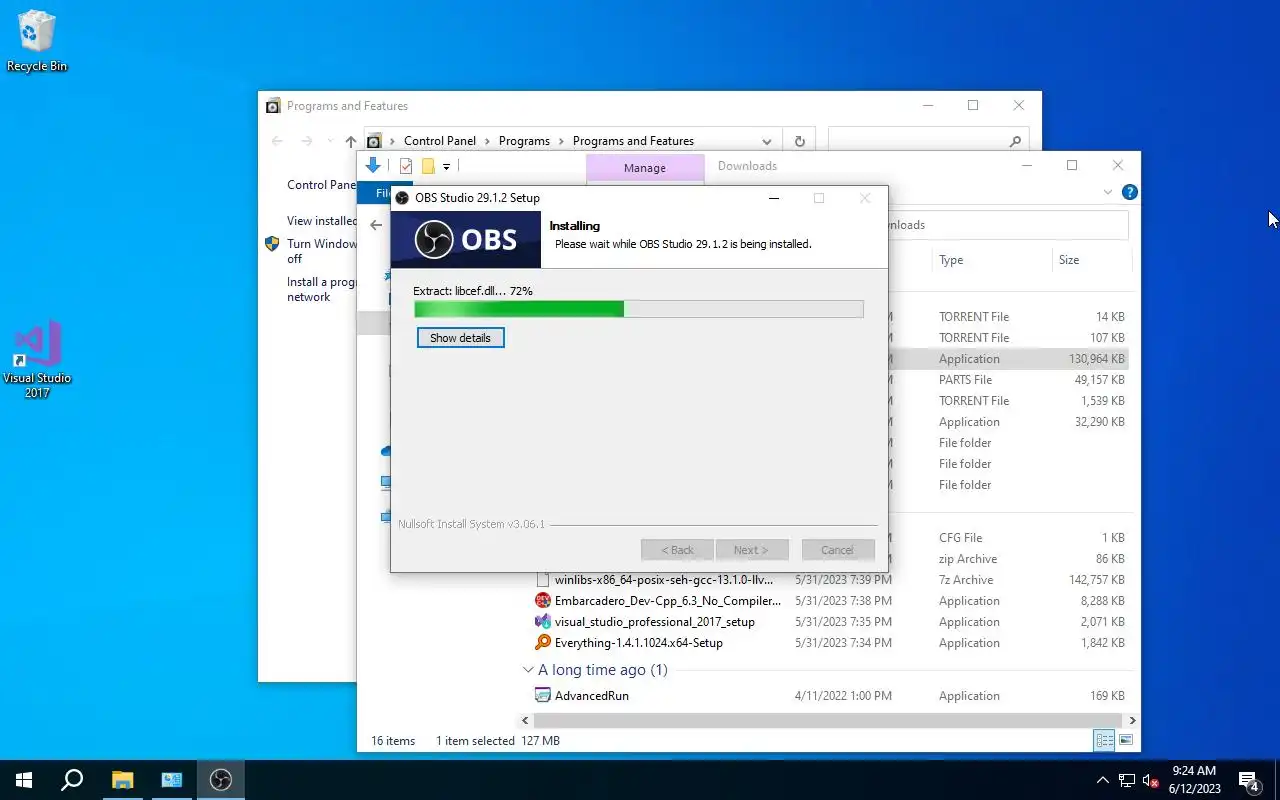Viewport: 1280px width, 800px height.
Task: Refresh Programs and Features window
Action: point(799,141)
